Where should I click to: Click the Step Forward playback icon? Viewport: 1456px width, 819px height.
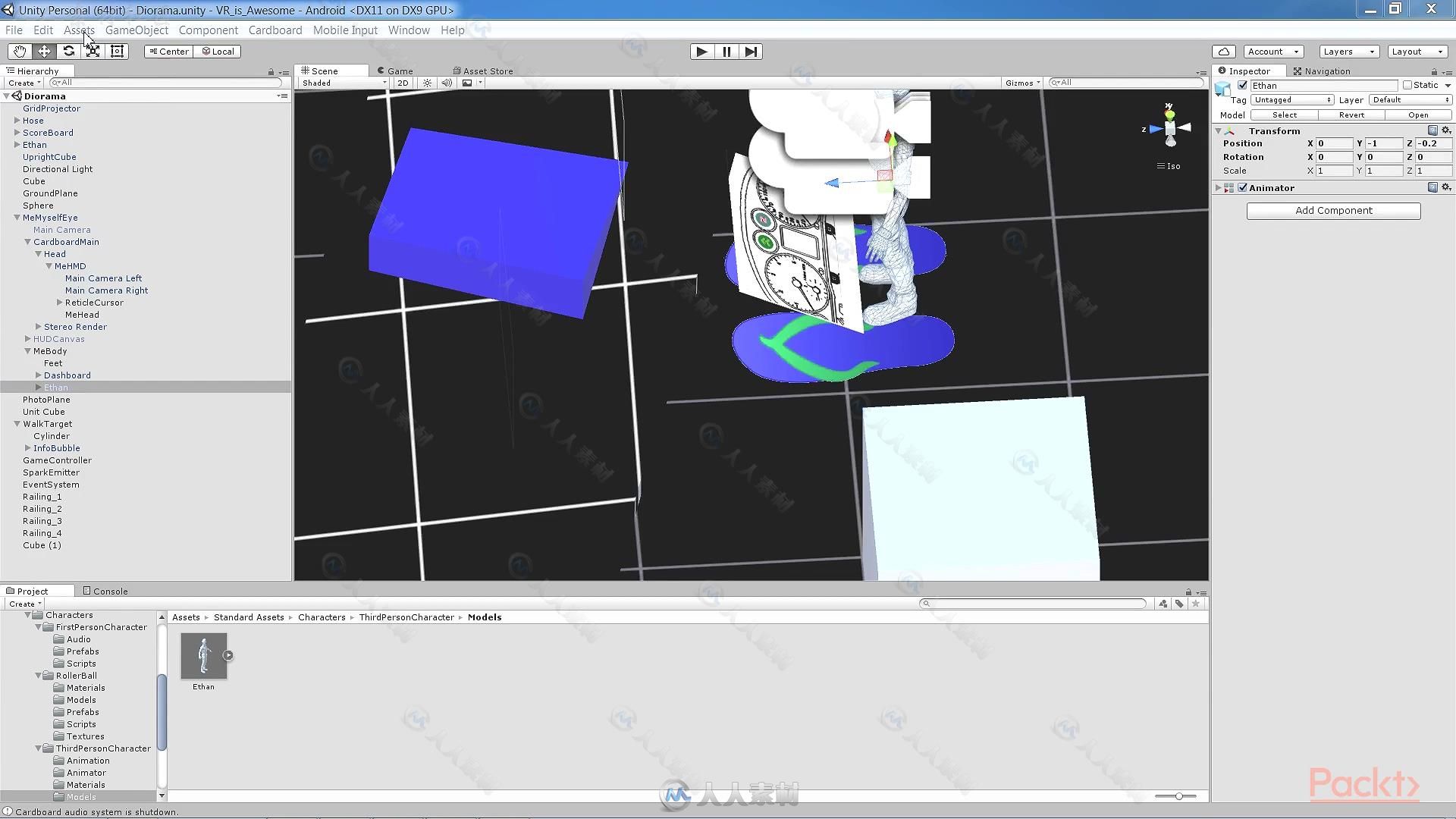751,51
